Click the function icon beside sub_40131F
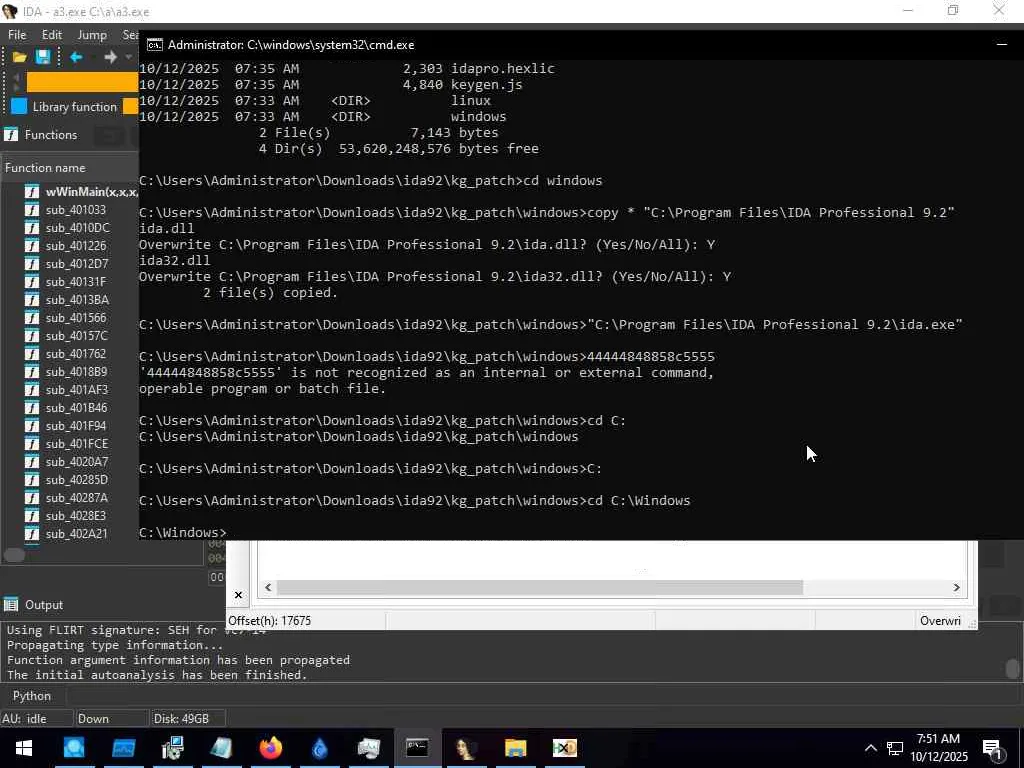This screenshot has height=768, width=1024. [31, 281]
